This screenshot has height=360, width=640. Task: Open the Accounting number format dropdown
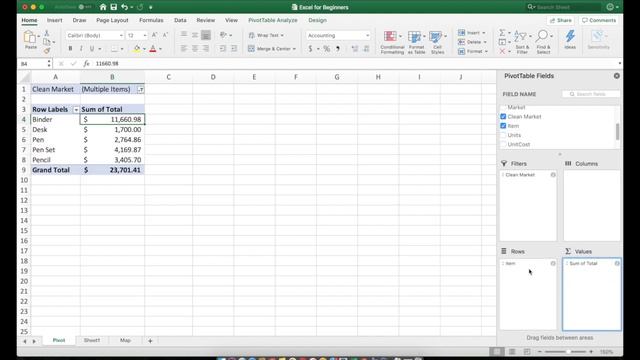[367, 36]
